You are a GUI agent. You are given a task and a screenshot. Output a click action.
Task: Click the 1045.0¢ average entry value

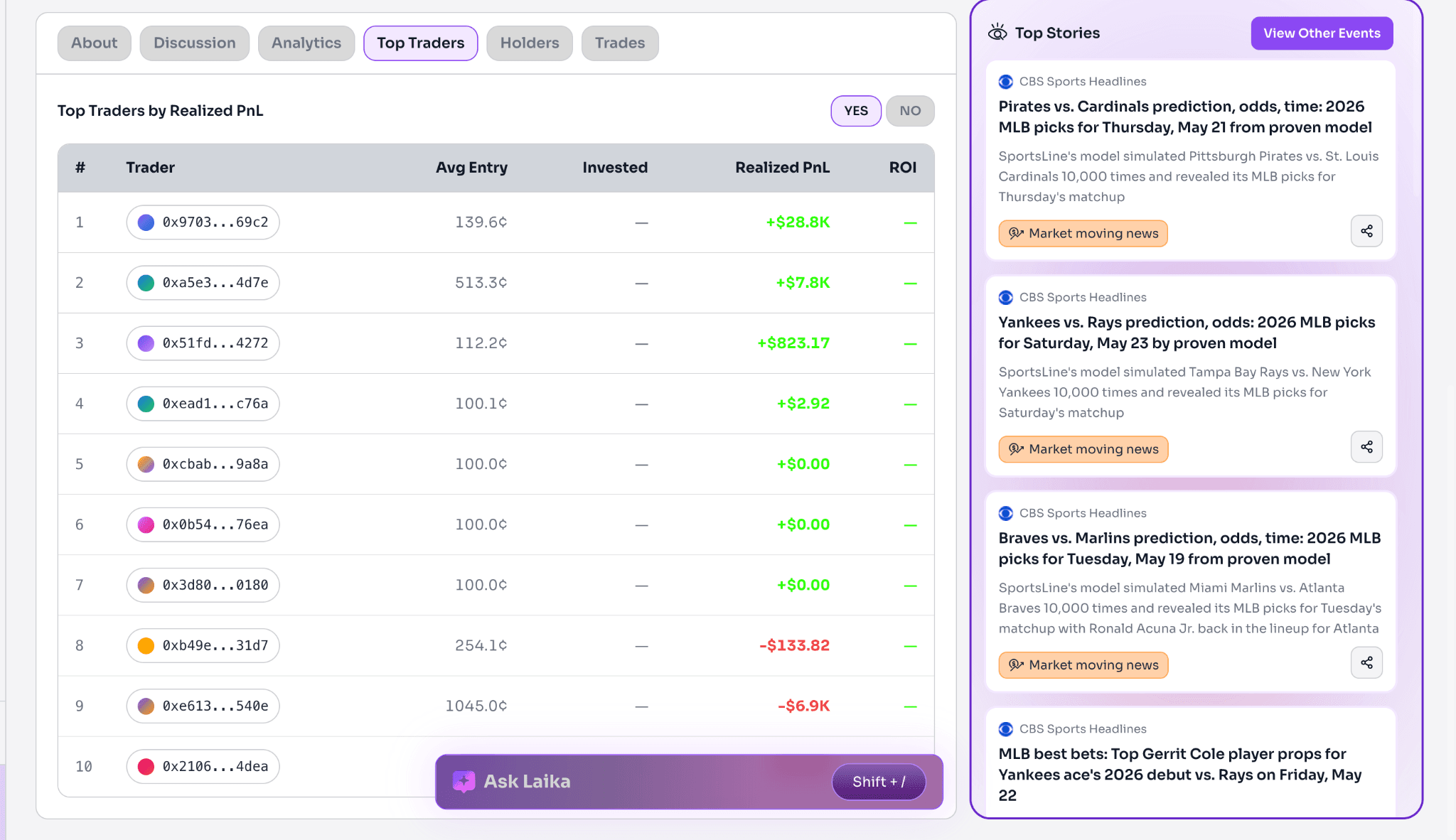tap(476, 706)
